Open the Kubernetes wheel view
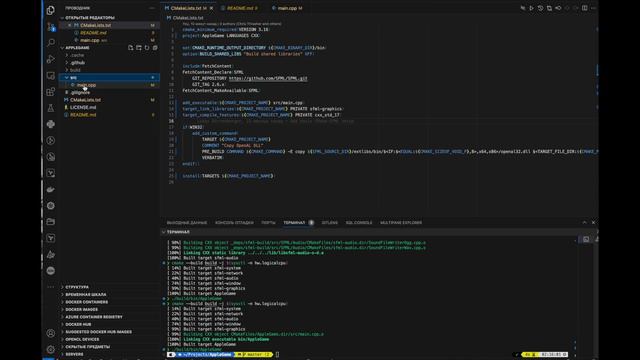Screen dimensions: 640x360 click(51, 206)
